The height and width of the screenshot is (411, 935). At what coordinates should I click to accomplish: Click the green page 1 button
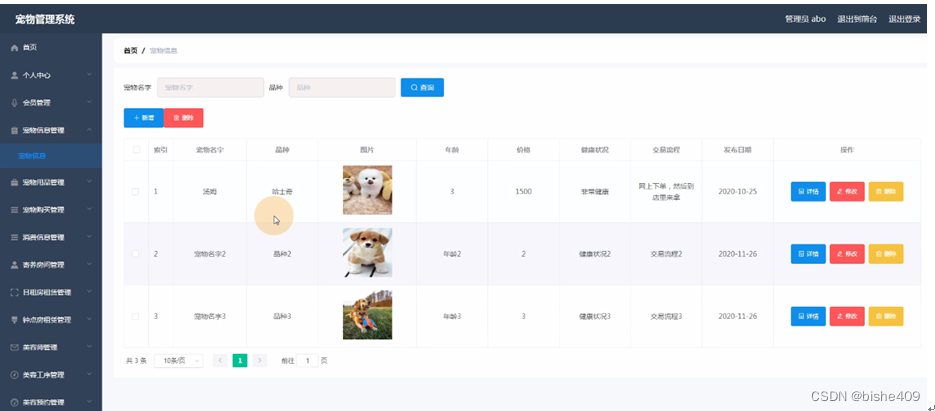coord(240,360)
